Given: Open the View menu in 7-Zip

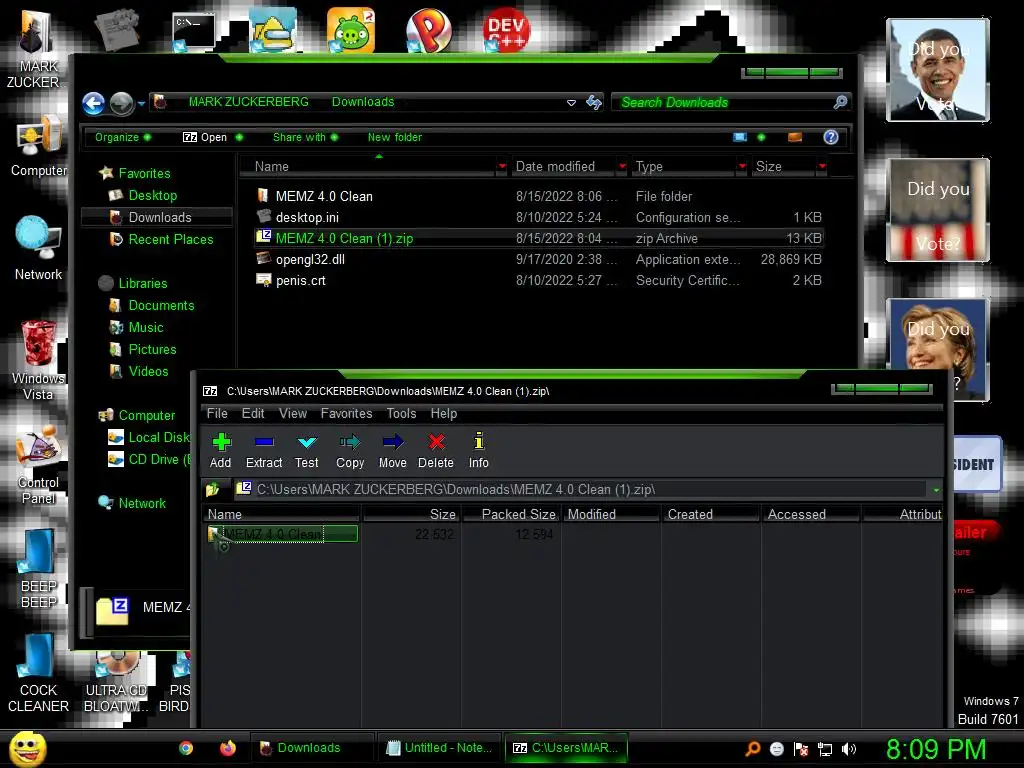Looking at the screenshot, I should tap(293, 413).
